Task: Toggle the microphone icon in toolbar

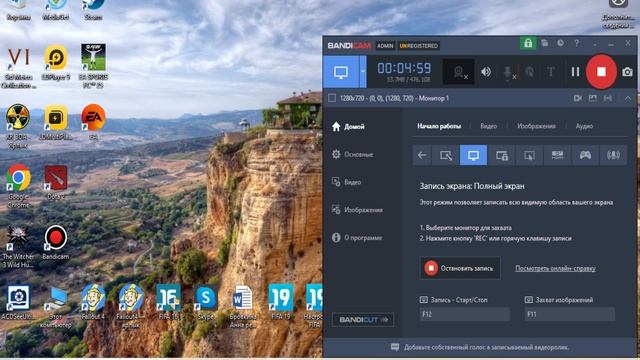Action: [x=509, y=72]
